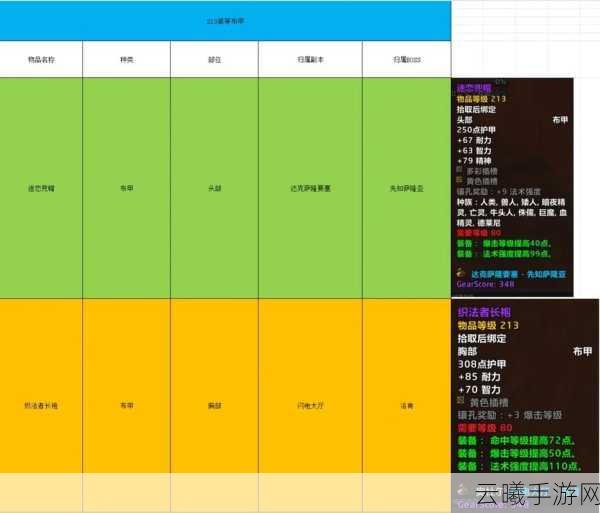Select the 先知萨隆亚 boss cell
Viewport: 600px width, 513px height.
(x=407, y=188)
